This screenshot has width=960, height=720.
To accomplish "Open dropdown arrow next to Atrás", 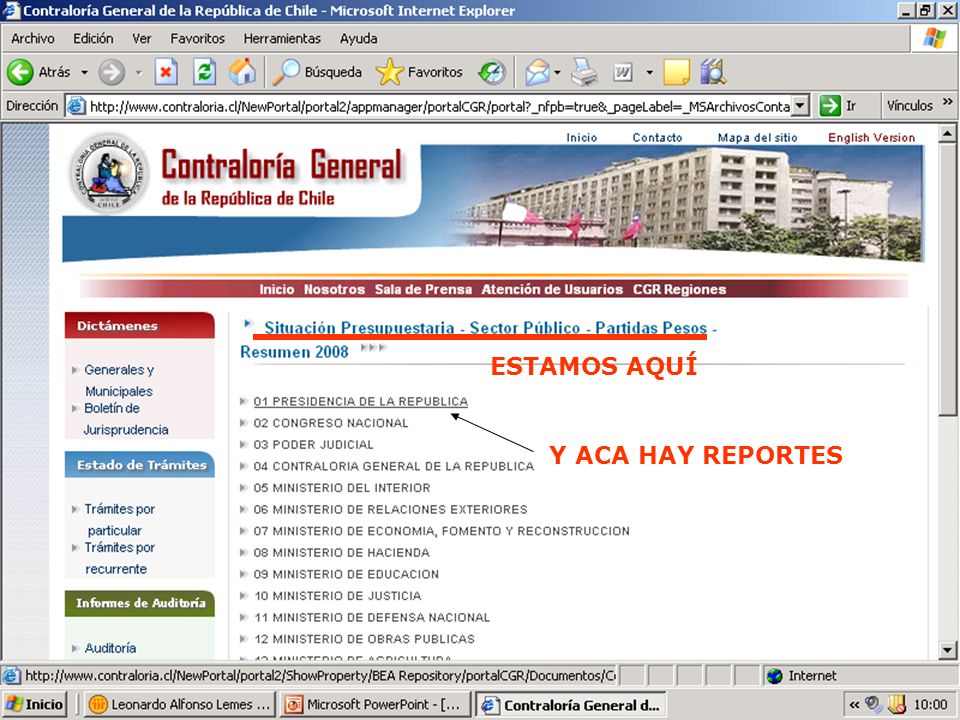I will tap(84, 72).
